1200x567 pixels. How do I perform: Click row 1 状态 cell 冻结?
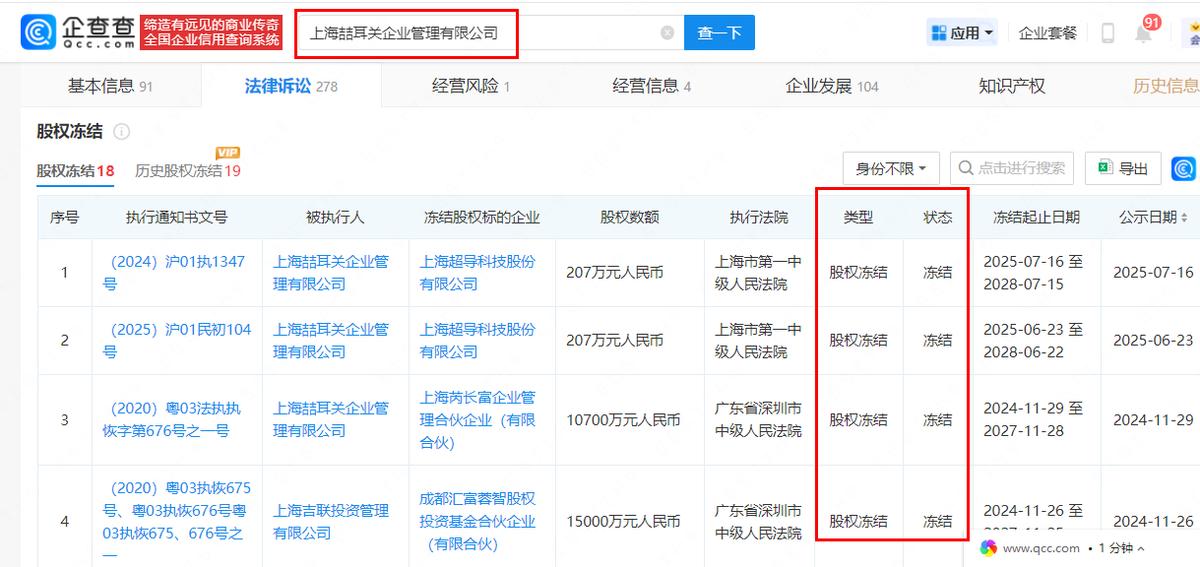937,273
